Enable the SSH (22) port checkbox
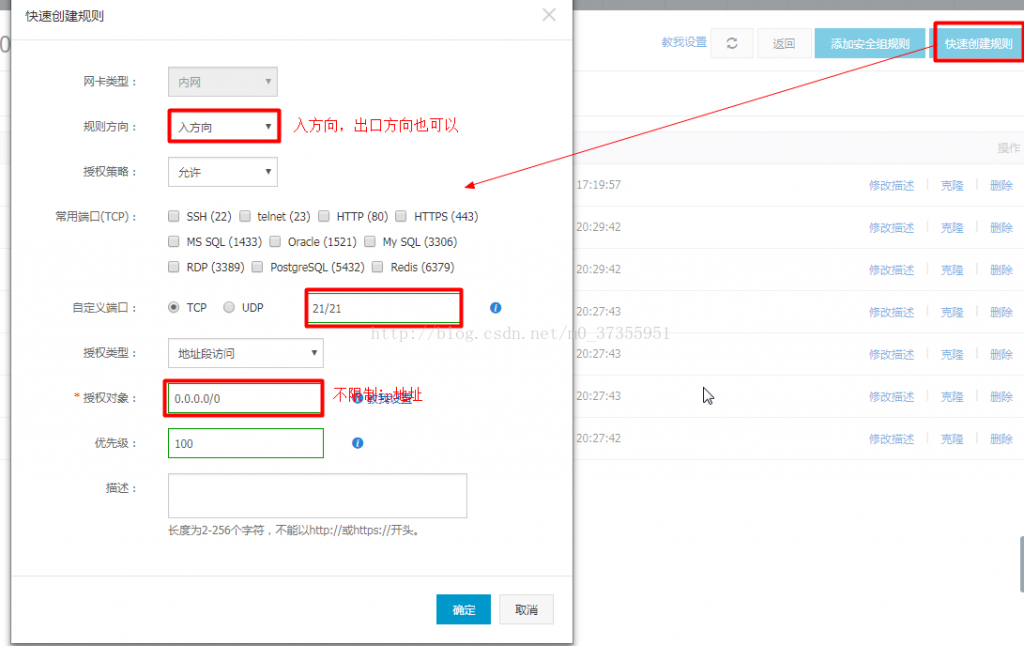 174,216
